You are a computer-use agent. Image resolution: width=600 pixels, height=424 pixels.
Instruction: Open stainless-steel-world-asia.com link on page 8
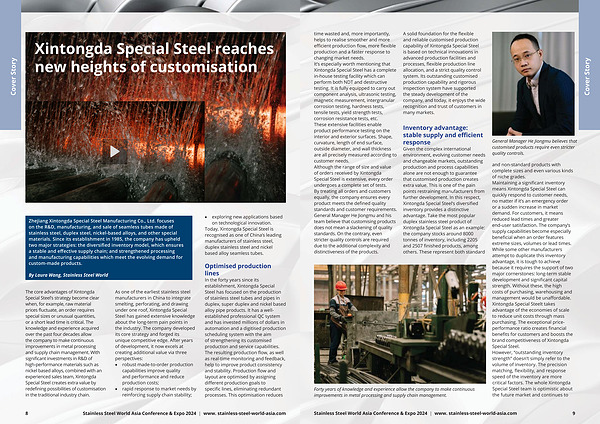[241, 410]
